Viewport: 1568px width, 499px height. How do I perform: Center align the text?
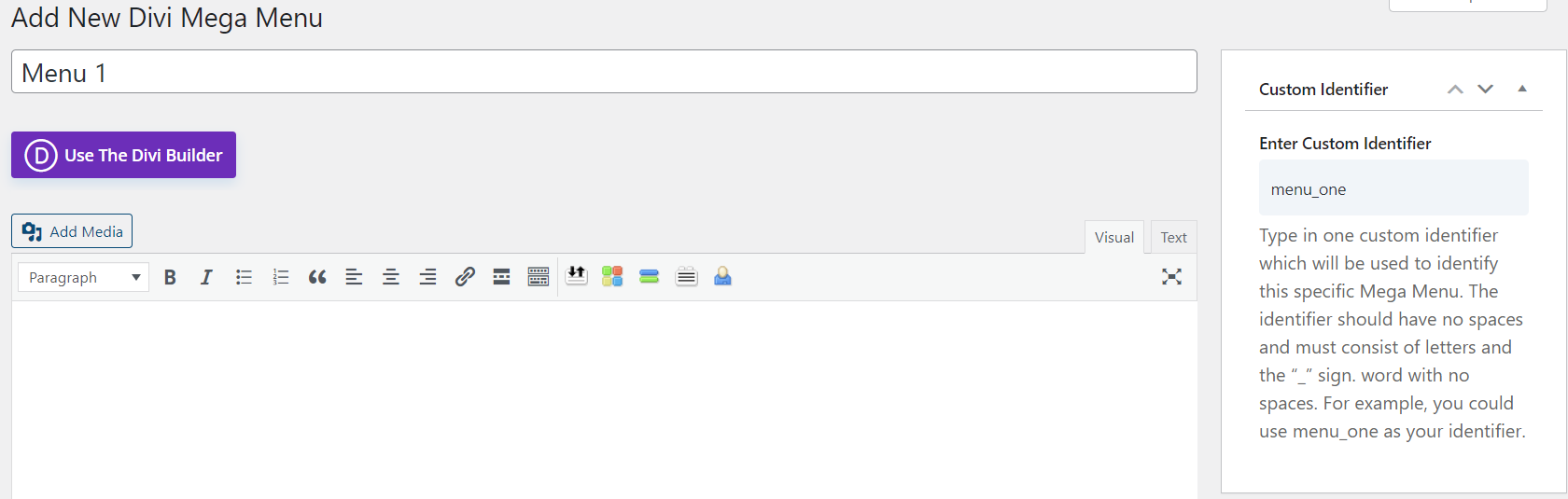[391, 277]
